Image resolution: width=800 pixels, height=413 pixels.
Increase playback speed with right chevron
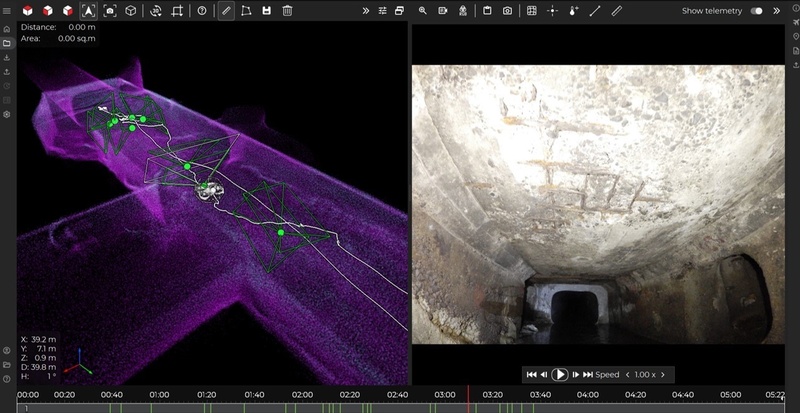[x=662, y=374]
